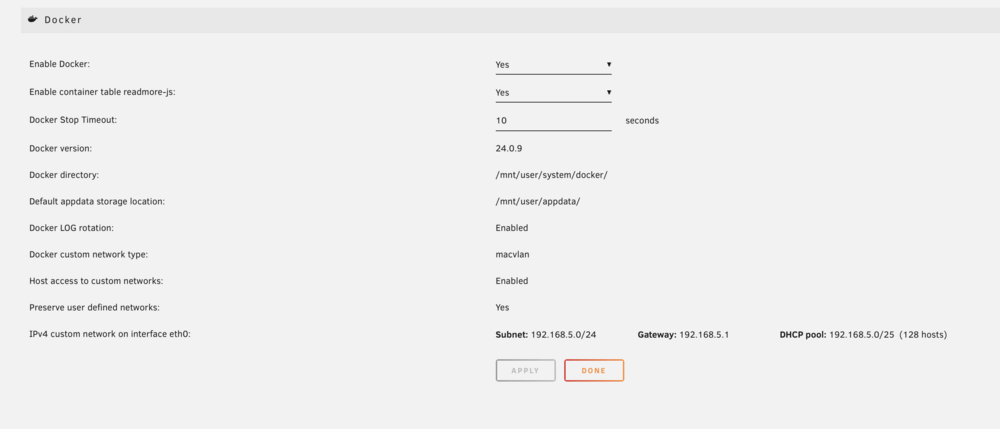
Task: Click Subnet value 192.168.5.0/24
Action: point(564,335)
